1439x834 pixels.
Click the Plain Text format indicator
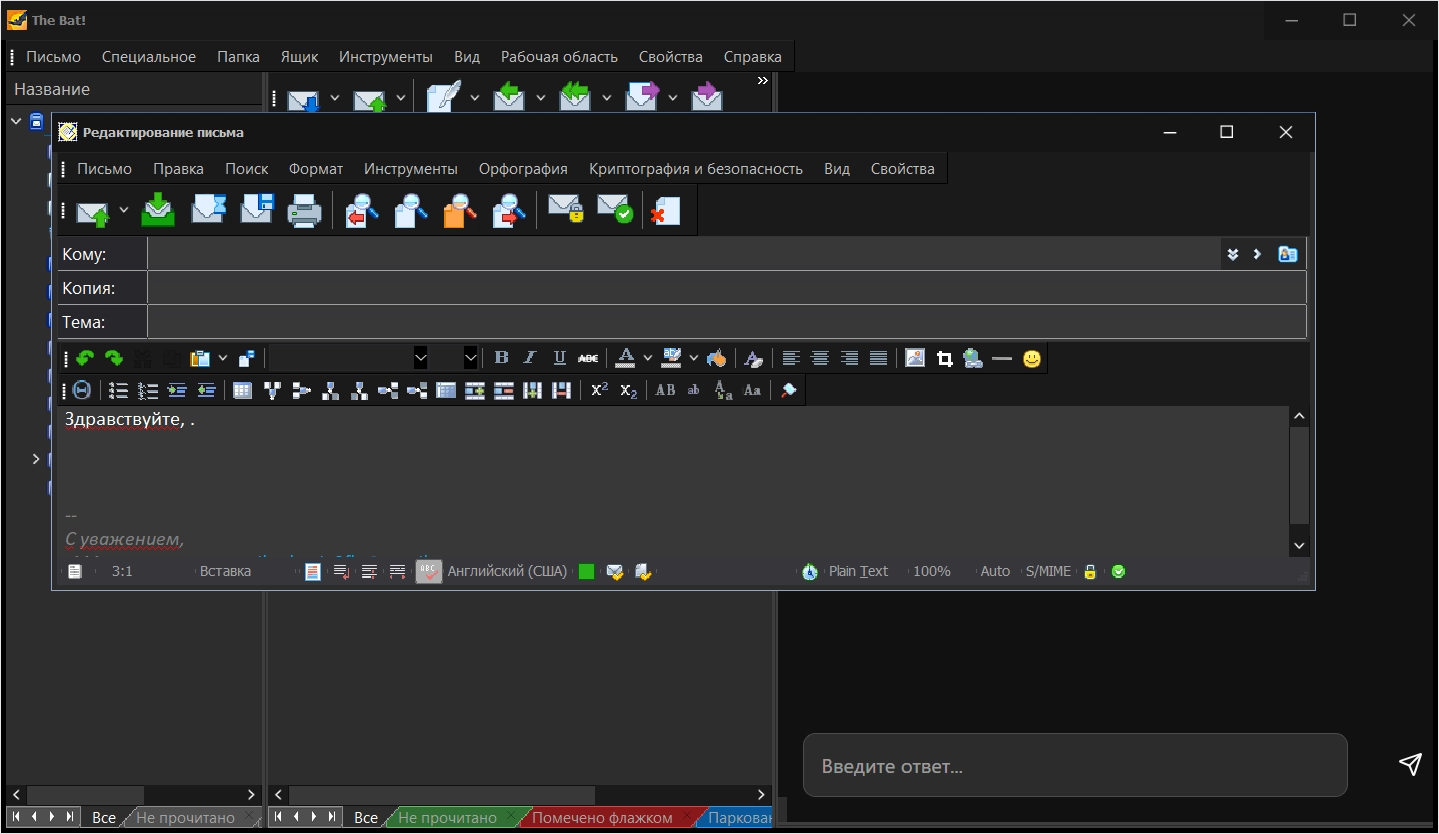click(858, 571)
